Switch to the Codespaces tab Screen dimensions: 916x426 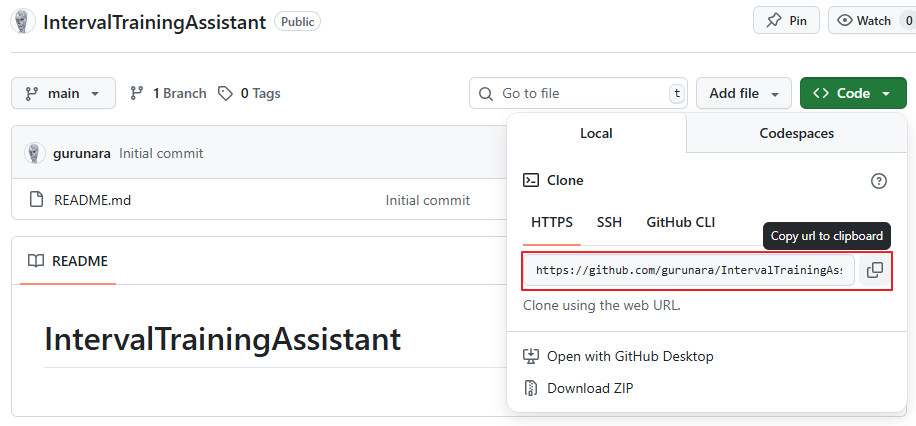tap(796, 133)
